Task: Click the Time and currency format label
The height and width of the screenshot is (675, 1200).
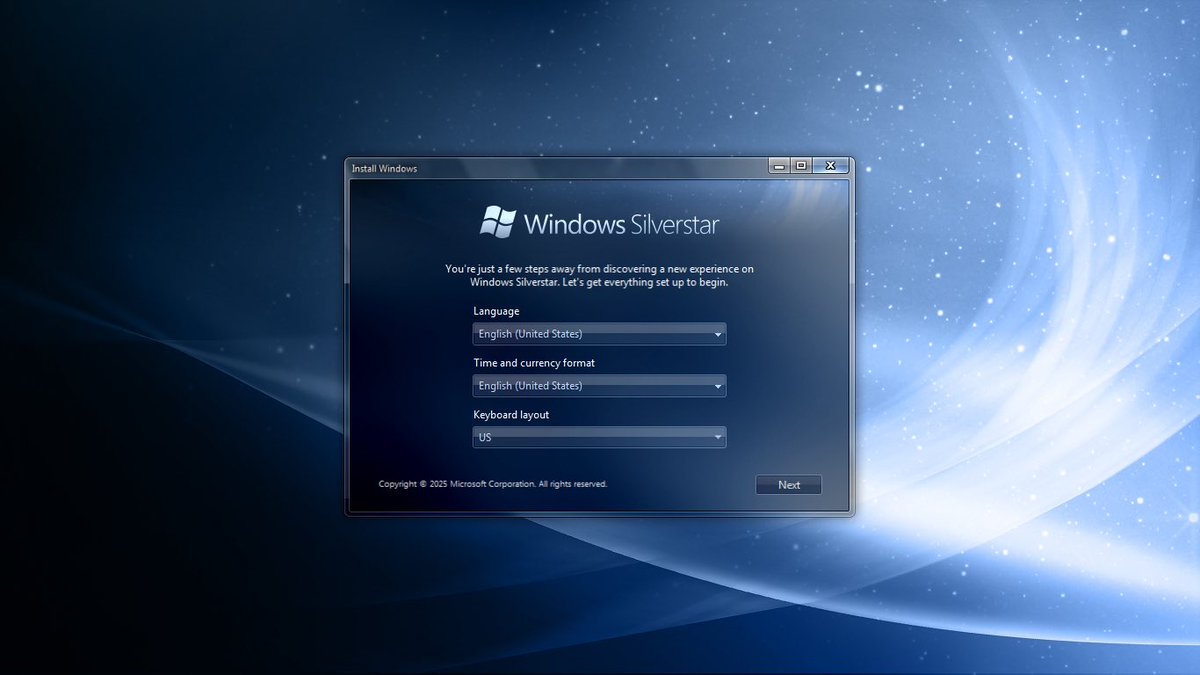Action: point(534,362)
